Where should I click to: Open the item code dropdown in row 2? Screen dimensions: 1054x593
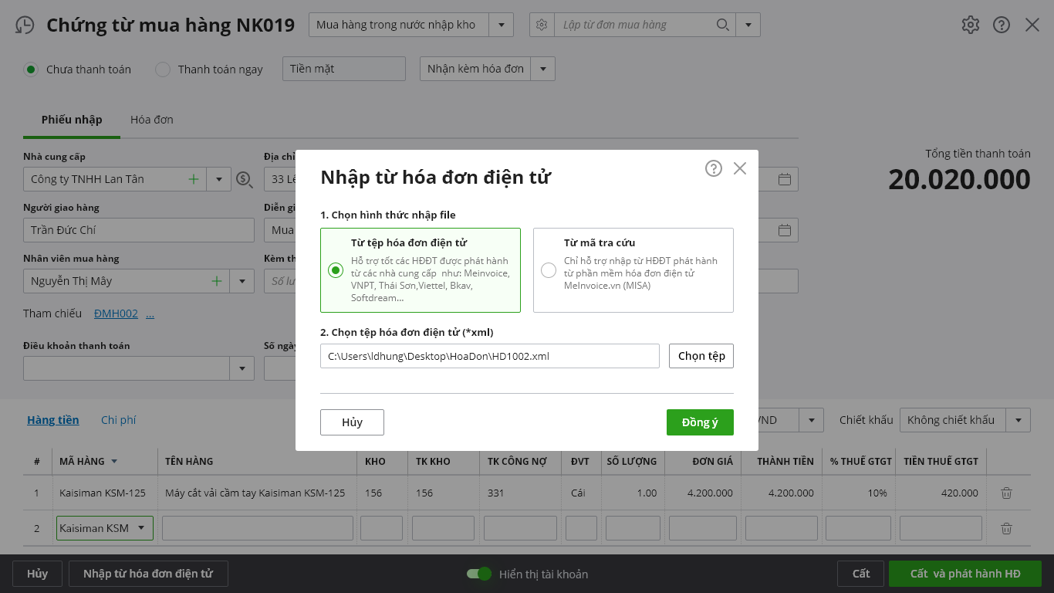click(x=141, y=528)
